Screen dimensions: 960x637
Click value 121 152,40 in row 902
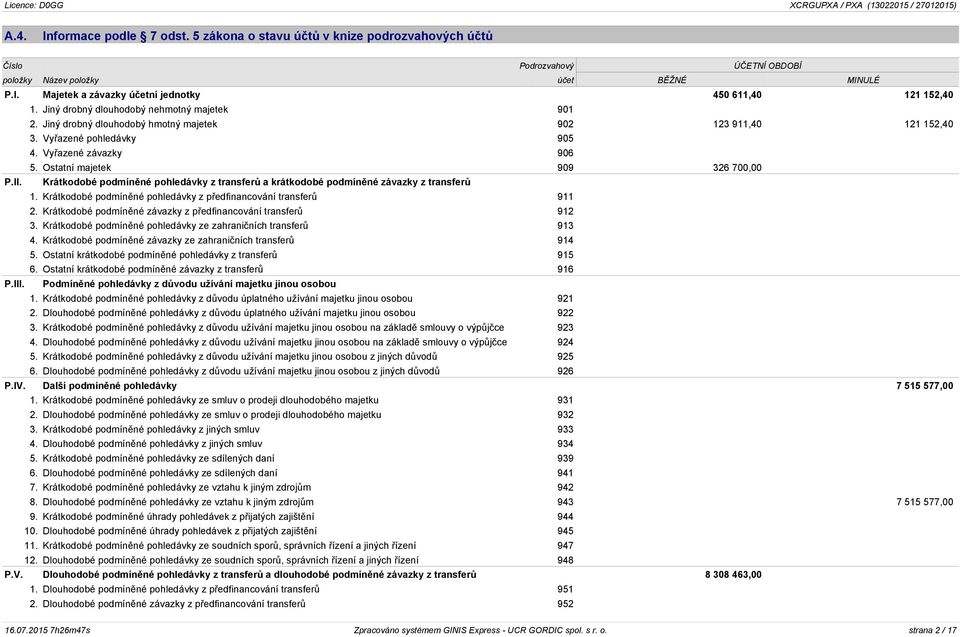929,124
